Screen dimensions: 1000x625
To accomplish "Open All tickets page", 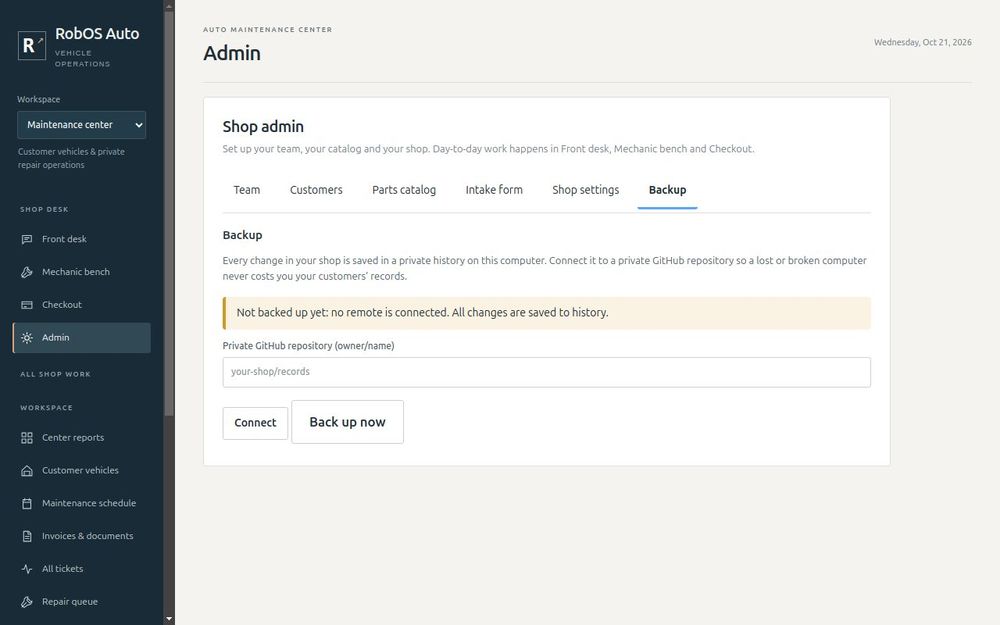I will pos(82,569).
